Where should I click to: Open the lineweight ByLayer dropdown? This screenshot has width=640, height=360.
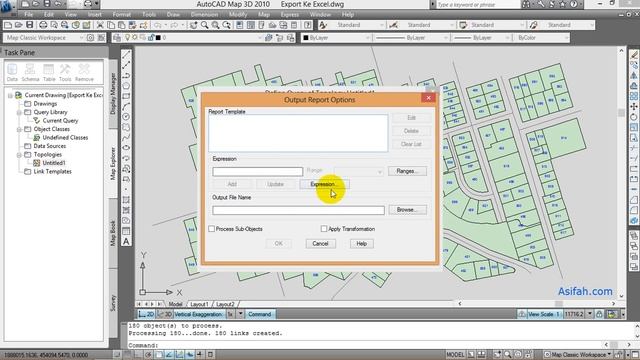tap(481, 38)
